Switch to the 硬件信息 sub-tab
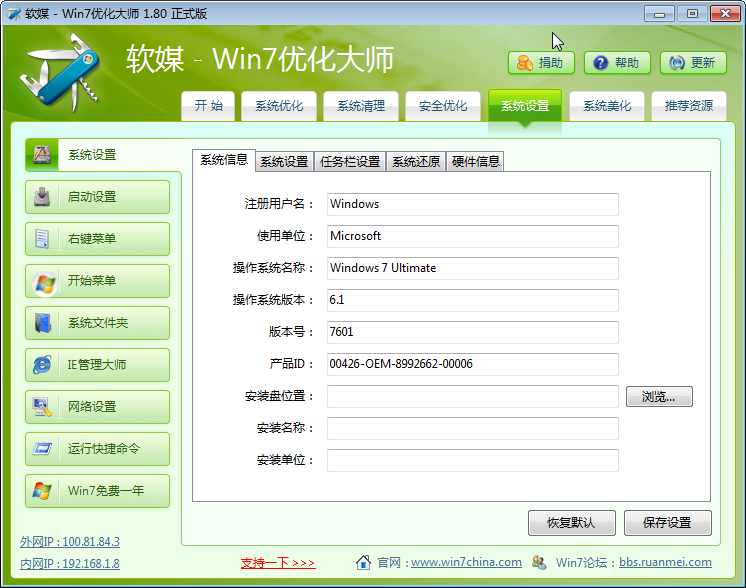 [x=475, y=162]
